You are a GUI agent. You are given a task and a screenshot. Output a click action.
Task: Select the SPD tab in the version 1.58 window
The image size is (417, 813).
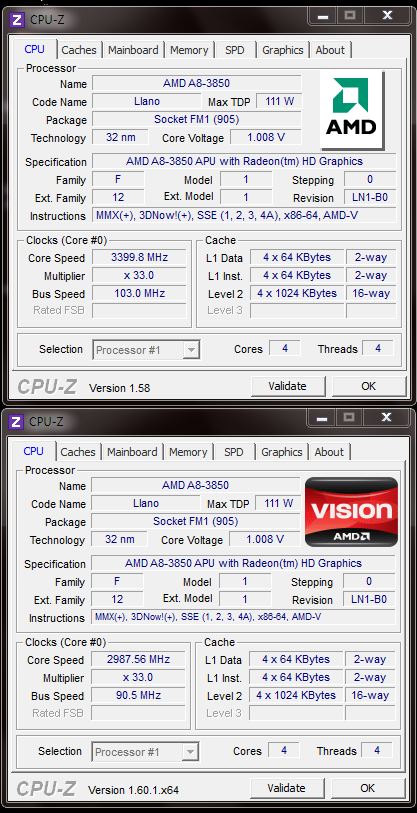(234, 50)
